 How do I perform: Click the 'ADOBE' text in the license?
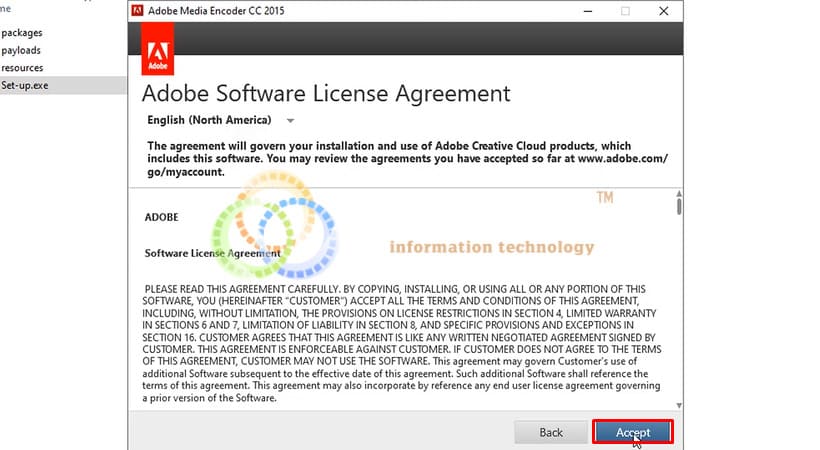pyautogui.click(x=162, y=217)
